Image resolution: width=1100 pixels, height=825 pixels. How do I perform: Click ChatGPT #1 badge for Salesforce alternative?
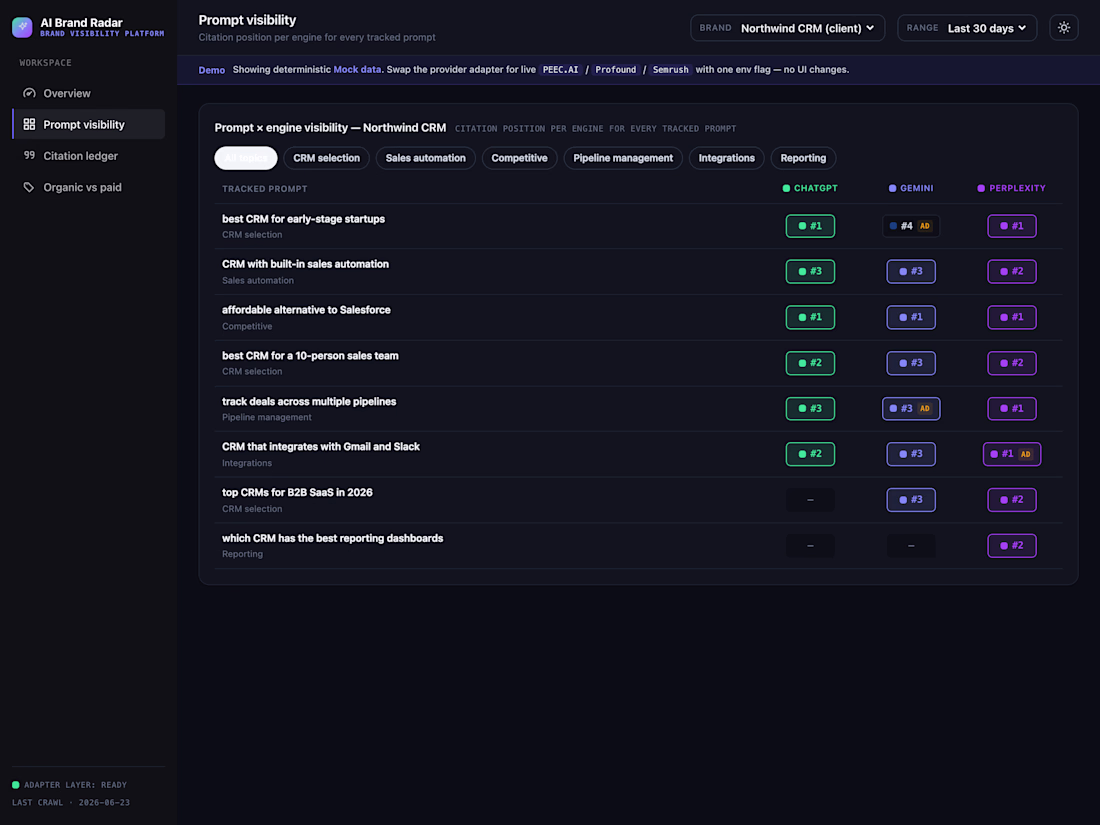click(810, 317)
